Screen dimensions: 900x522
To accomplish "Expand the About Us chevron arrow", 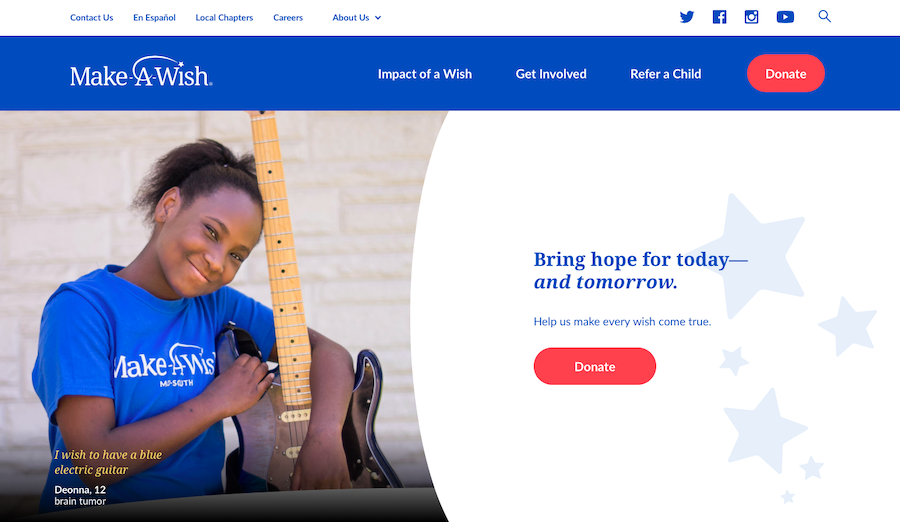I will pyautogui.click(x=378, y=18).
